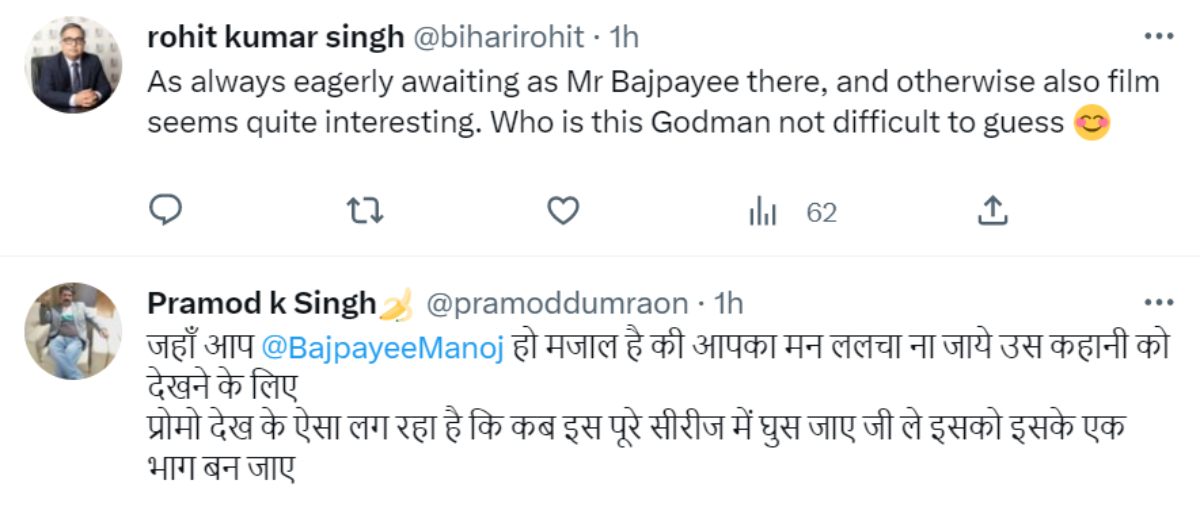Click the Pramod k Singh display name
This screenshot has height=507, width=1200.
click(262, 303)
